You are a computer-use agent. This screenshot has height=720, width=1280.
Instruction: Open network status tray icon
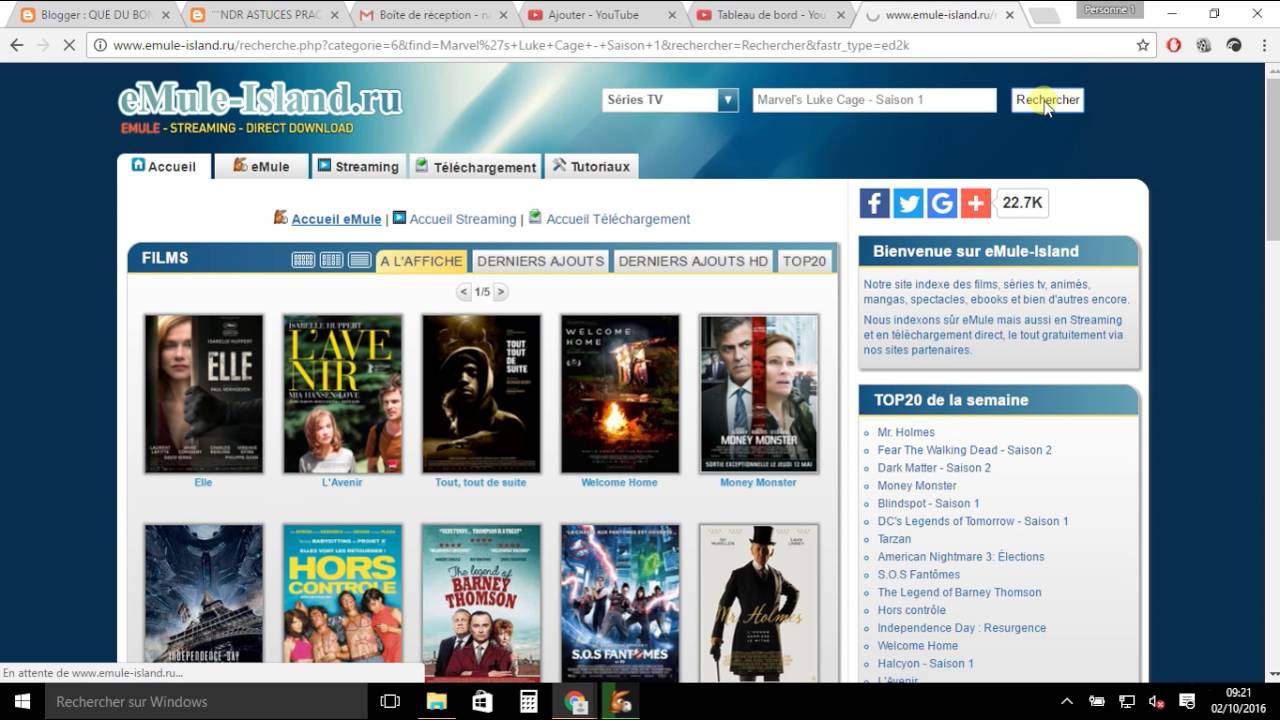point(1127,701)
